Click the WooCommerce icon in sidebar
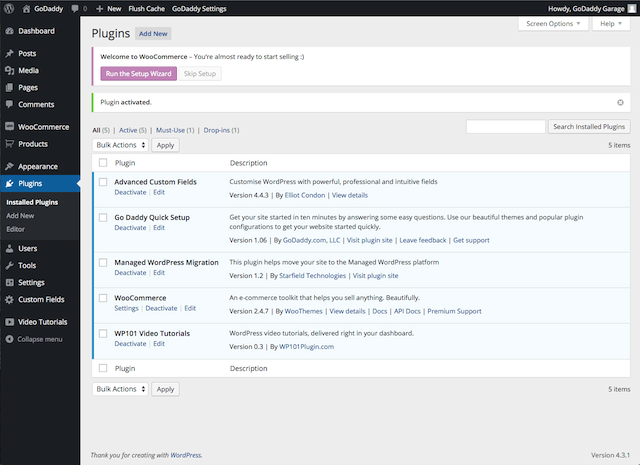This screenshot has width=640, height=465. click(9, 127)
